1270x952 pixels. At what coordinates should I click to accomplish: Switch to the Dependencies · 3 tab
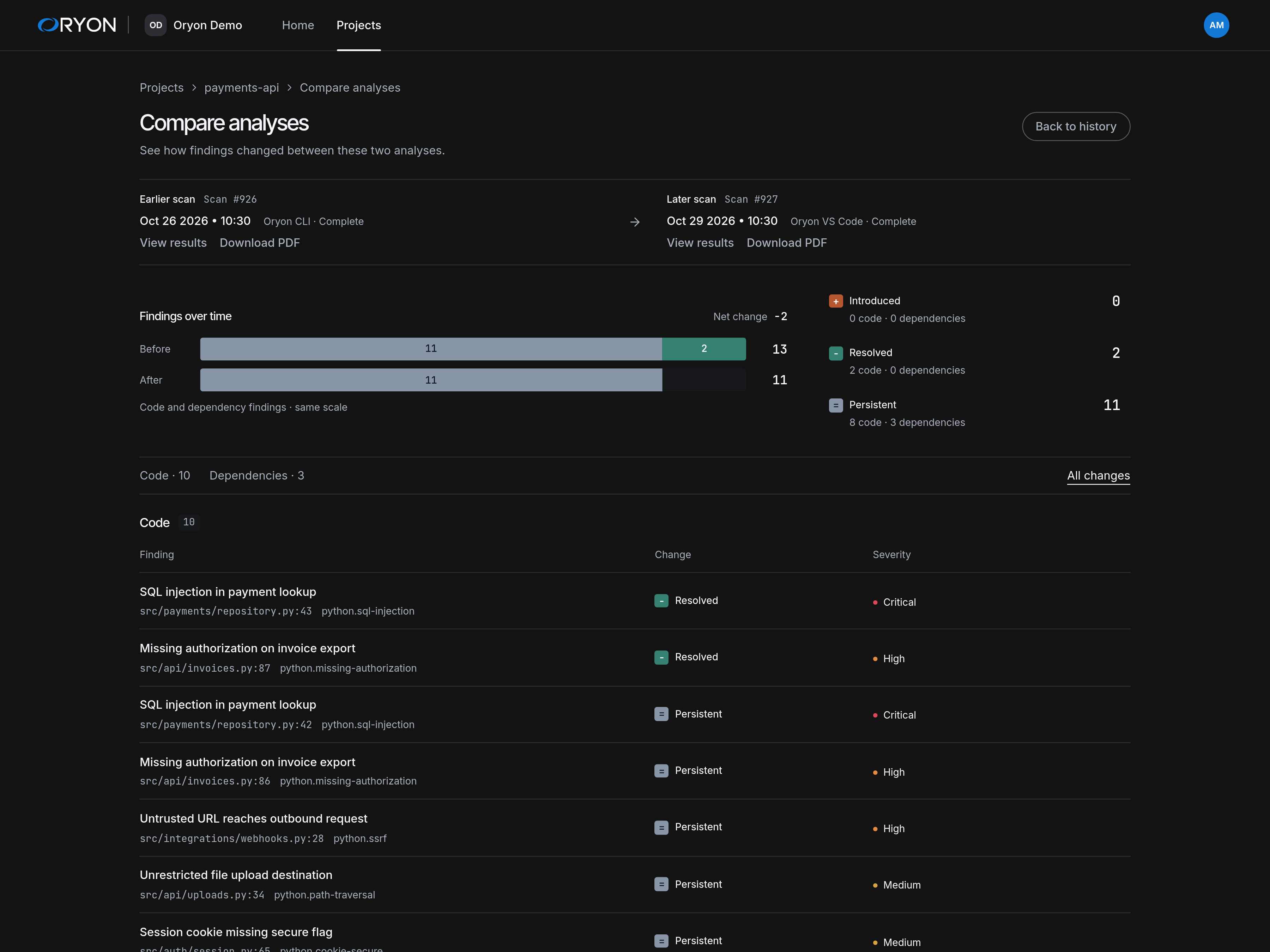[x=256, y=476]
